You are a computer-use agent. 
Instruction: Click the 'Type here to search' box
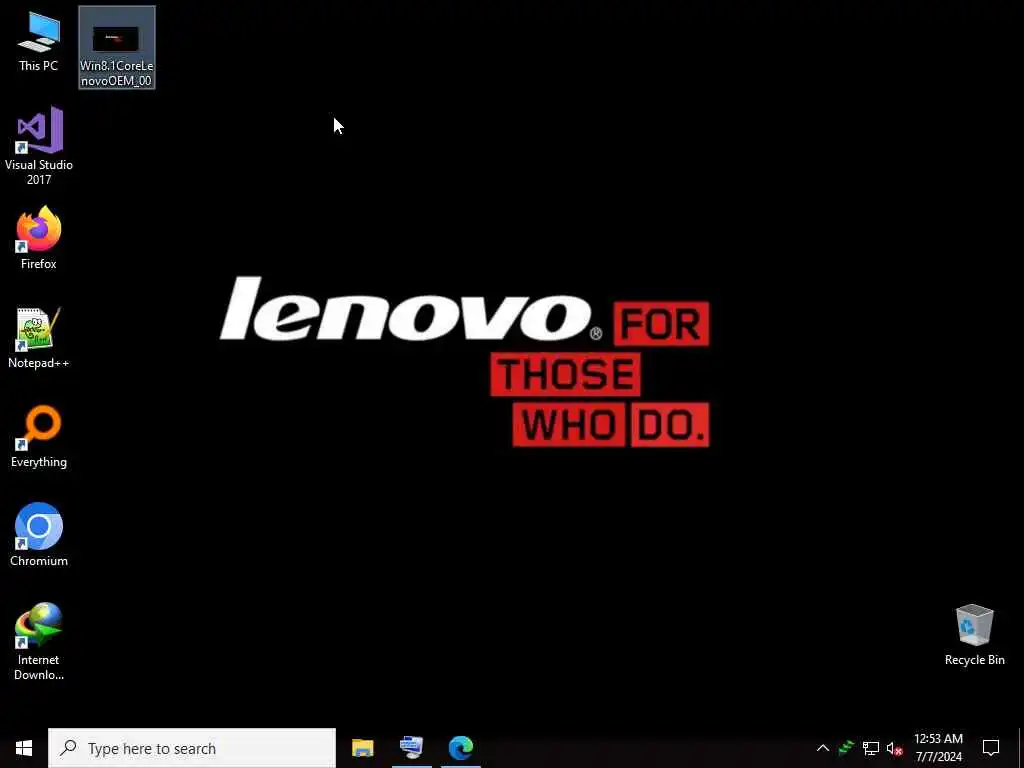pyautogui.click(x=192, y=748)
